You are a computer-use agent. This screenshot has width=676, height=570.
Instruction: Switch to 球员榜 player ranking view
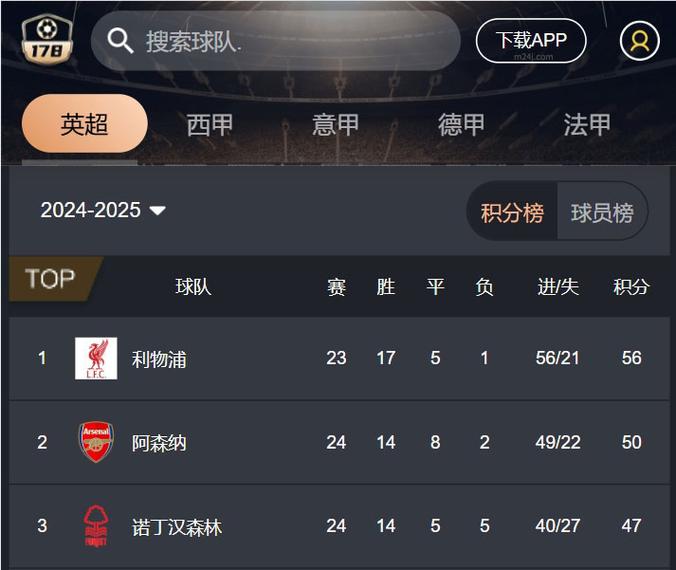602,212
